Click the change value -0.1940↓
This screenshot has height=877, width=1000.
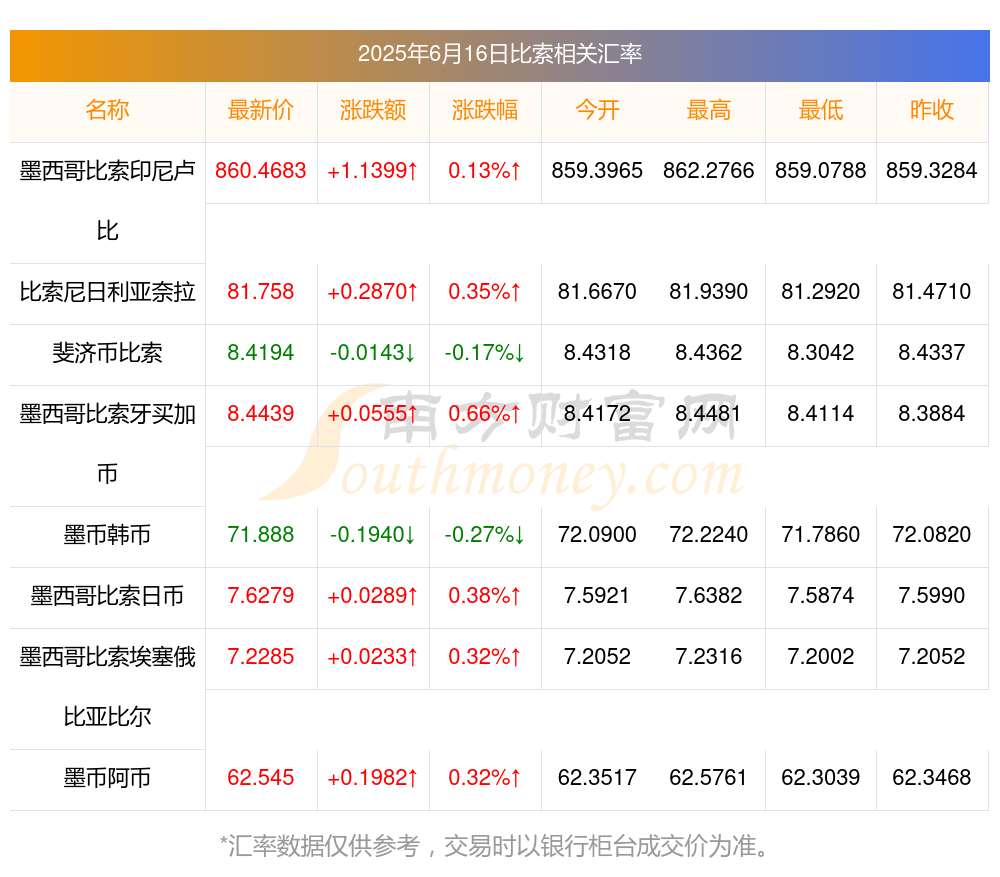[x=372, y=534]
